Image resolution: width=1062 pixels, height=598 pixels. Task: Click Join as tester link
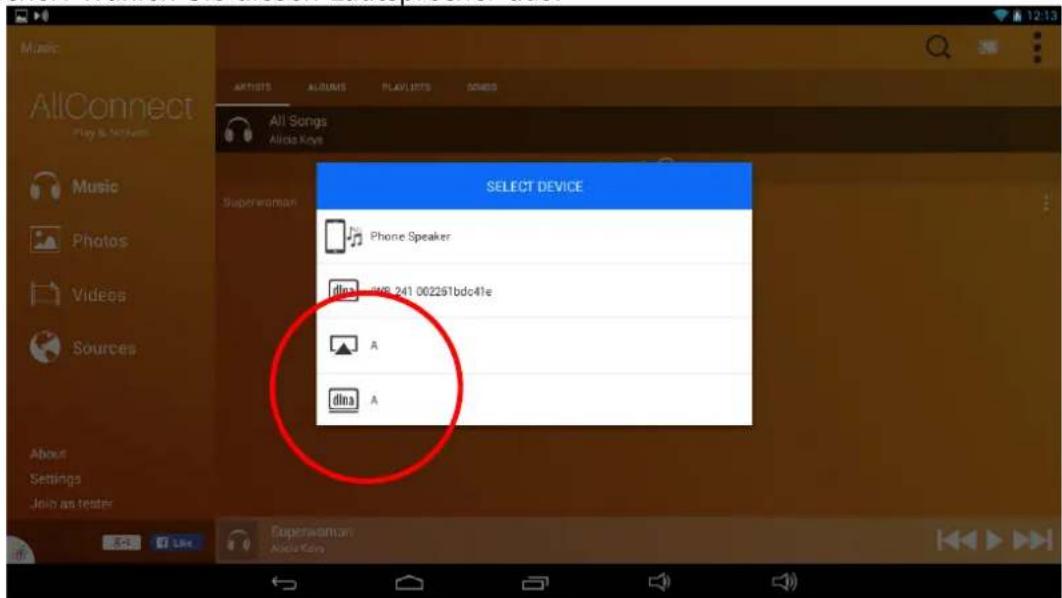click(x=71, y=503)
